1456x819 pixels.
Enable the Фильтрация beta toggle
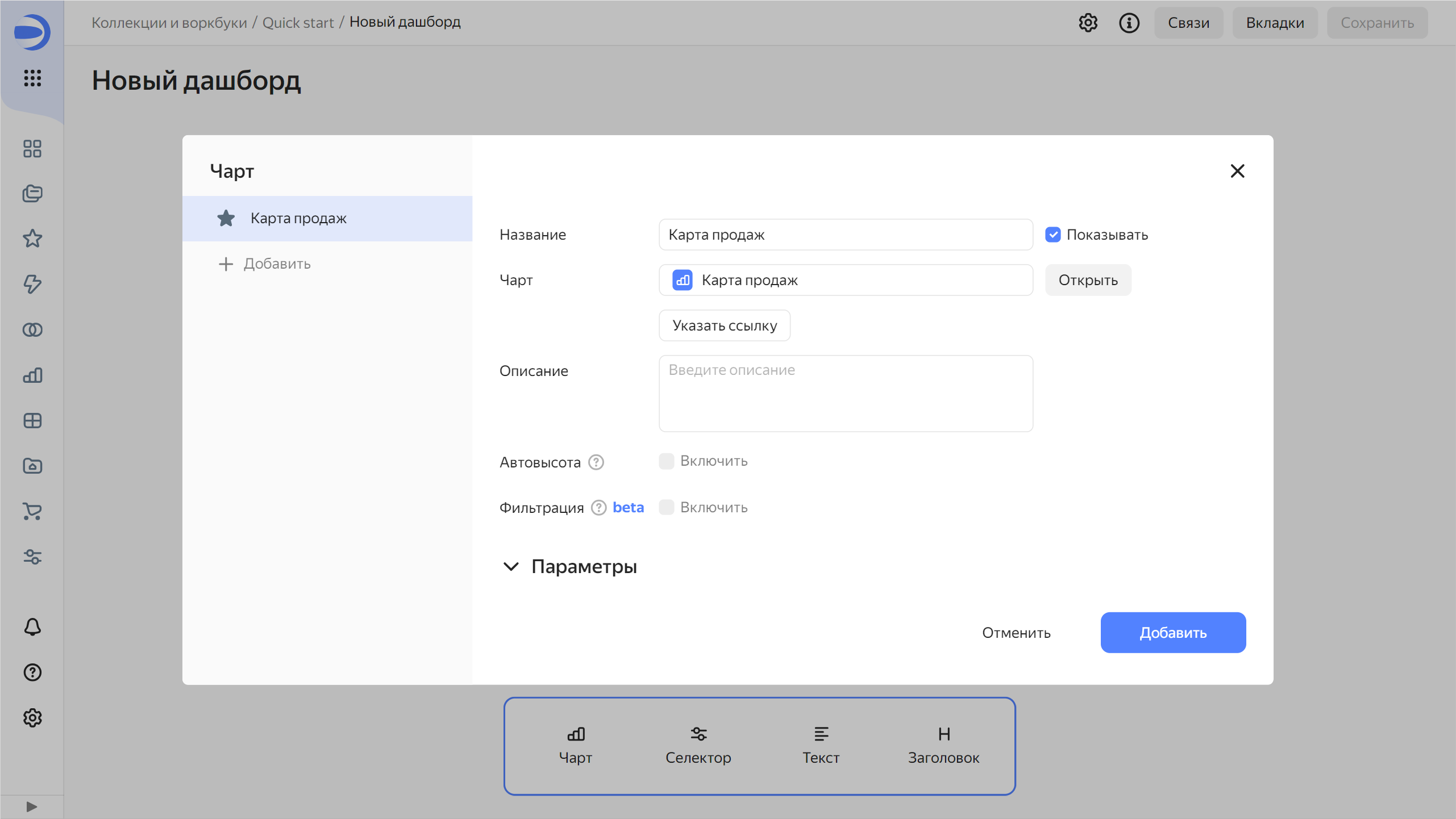click(666, 507)
